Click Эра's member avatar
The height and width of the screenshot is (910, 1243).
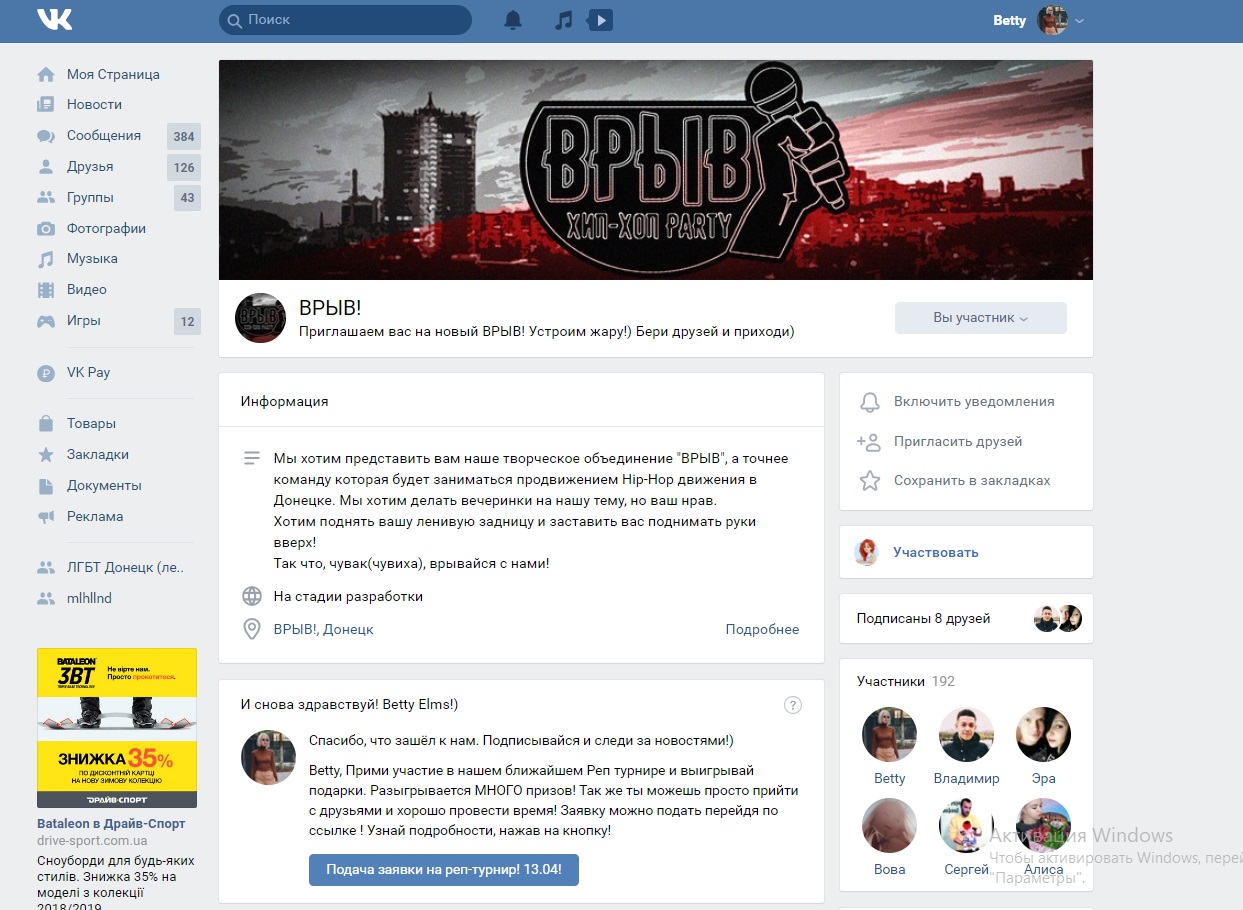(1043, 735)
